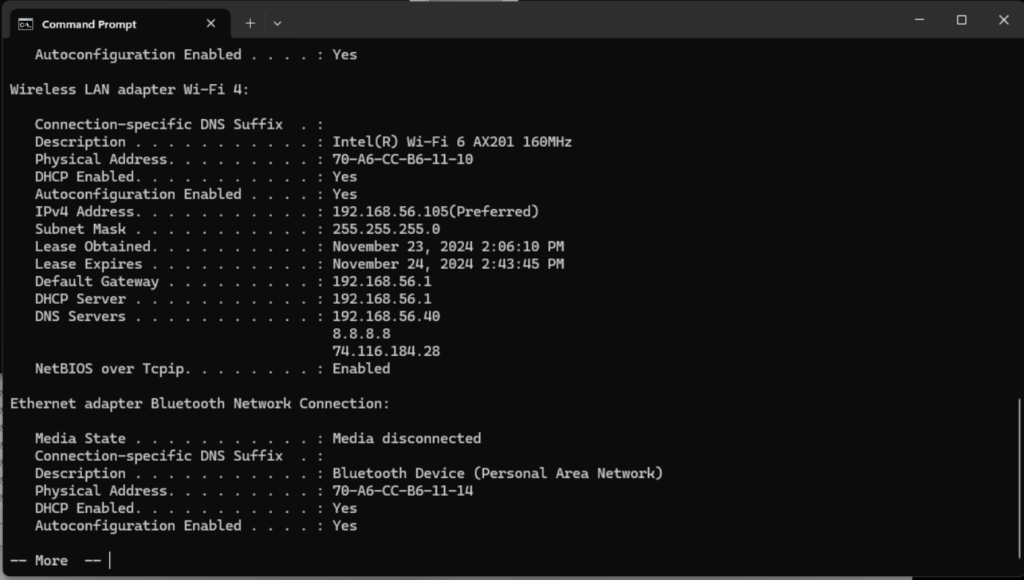Click the Command Prompt tab icon

pyautogui.click(x=25, y=24)
